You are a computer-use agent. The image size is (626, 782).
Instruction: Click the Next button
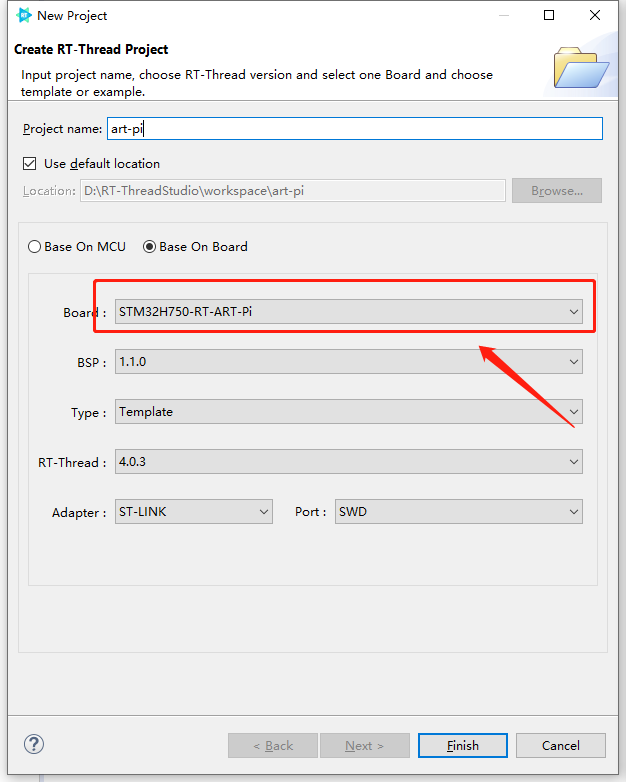(365, 746)
